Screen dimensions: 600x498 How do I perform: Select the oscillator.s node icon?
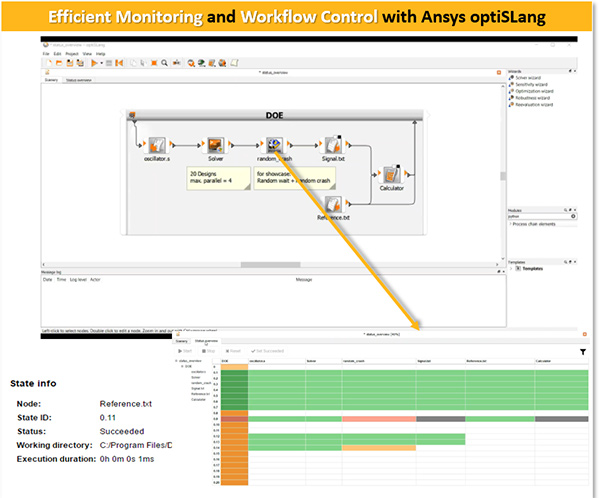click(157, 145)
